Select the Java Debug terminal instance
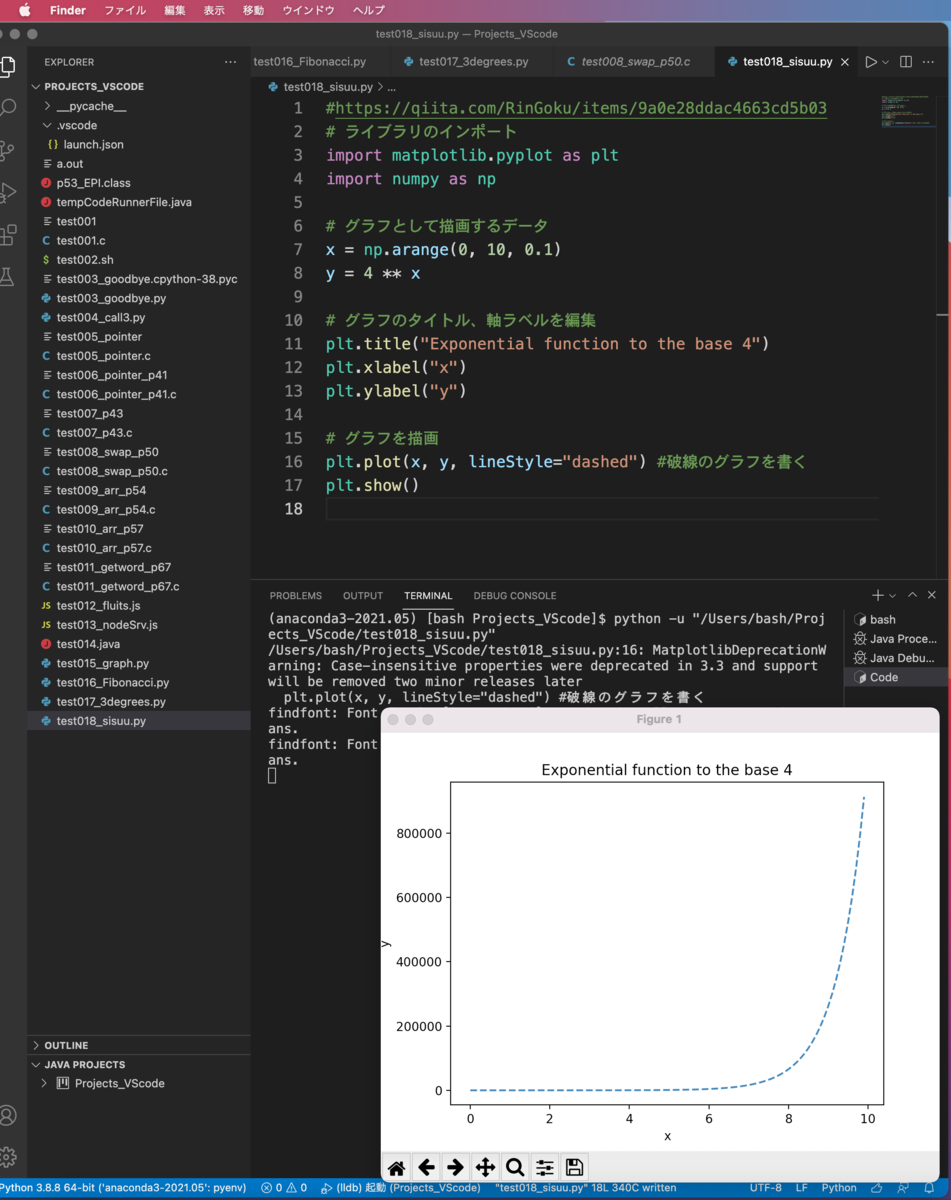The width and height of the screenshot is (951, 1200). pos(896,658)
